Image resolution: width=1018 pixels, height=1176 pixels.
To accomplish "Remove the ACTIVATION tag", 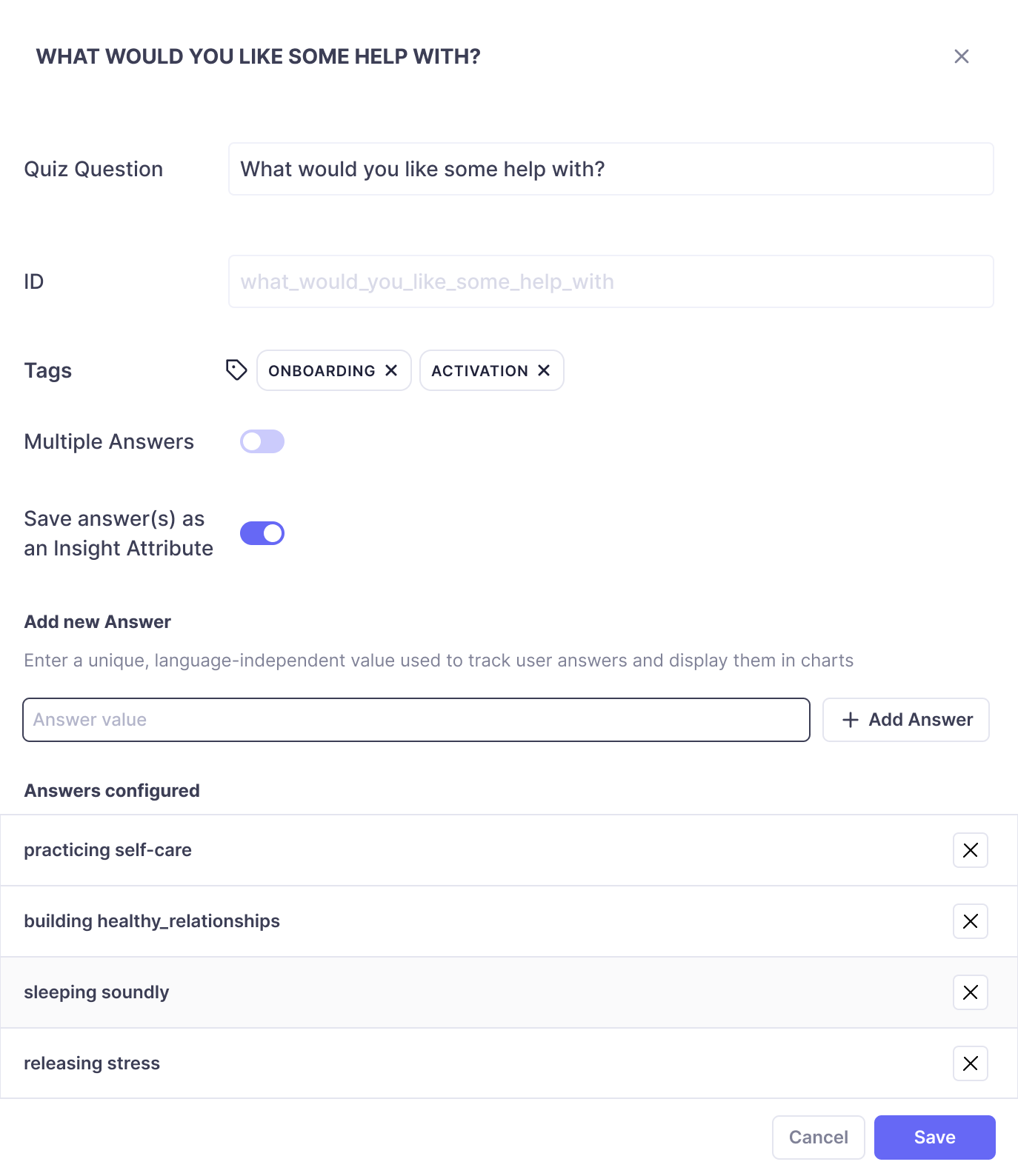I will 544,370.
